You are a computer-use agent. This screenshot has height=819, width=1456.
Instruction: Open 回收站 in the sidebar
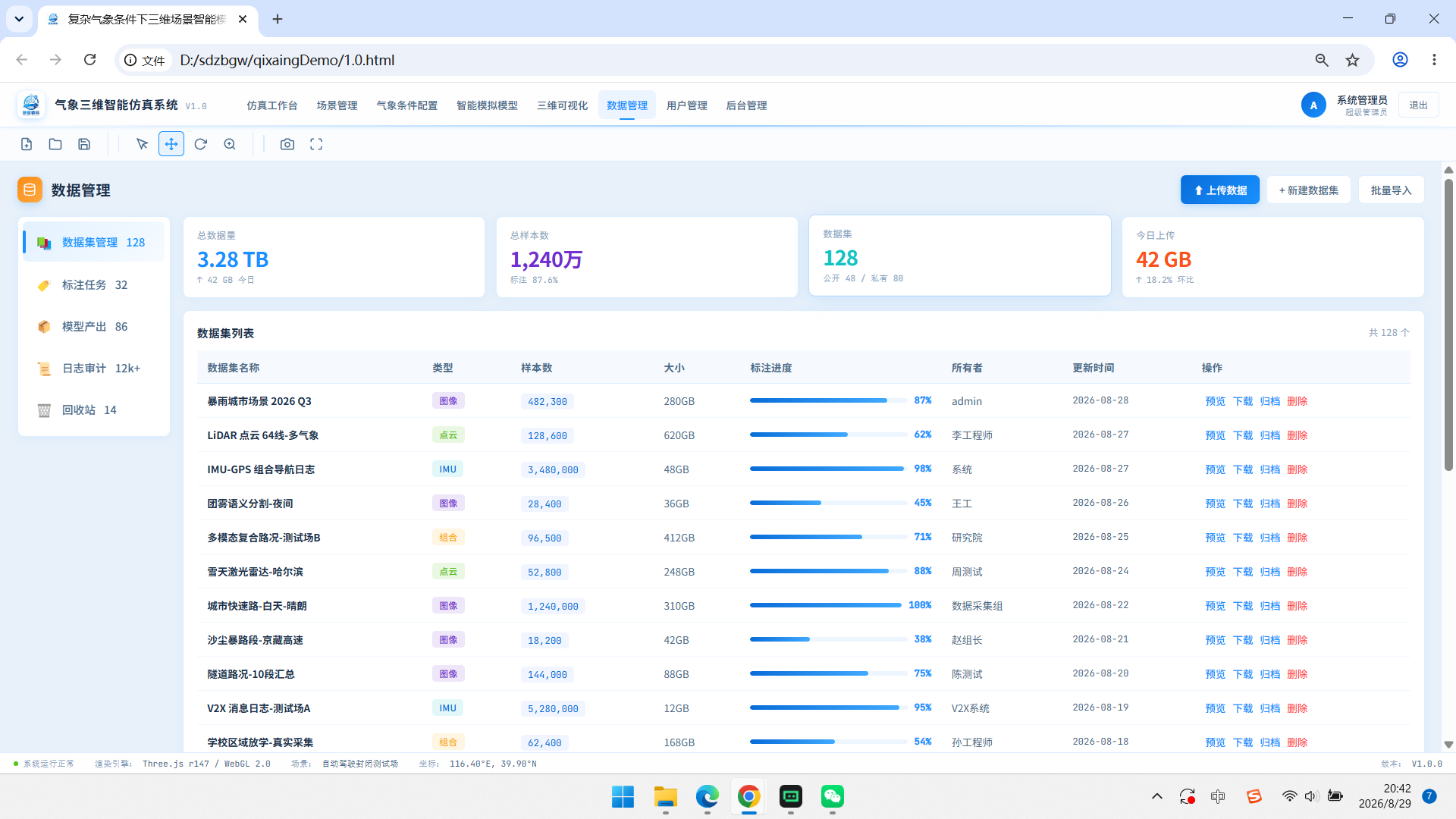pos(94,410)
